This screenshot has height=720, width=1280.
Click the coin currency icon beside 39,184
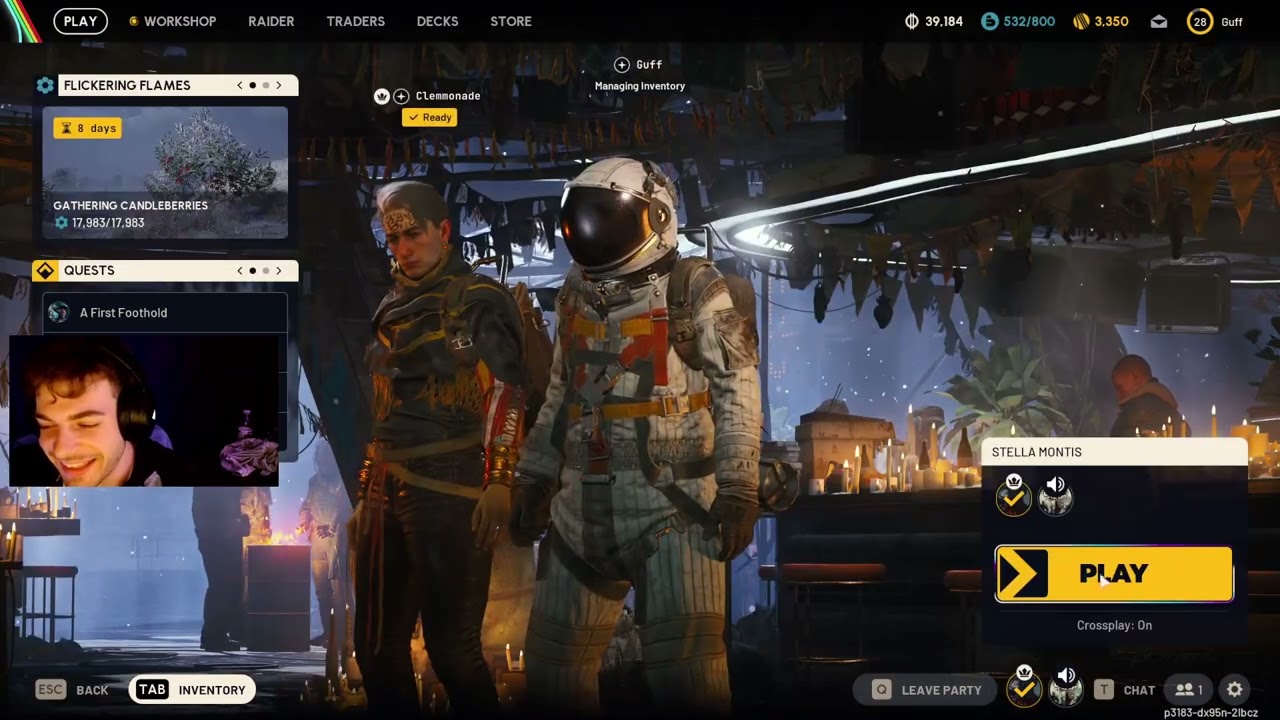[911, 21]
